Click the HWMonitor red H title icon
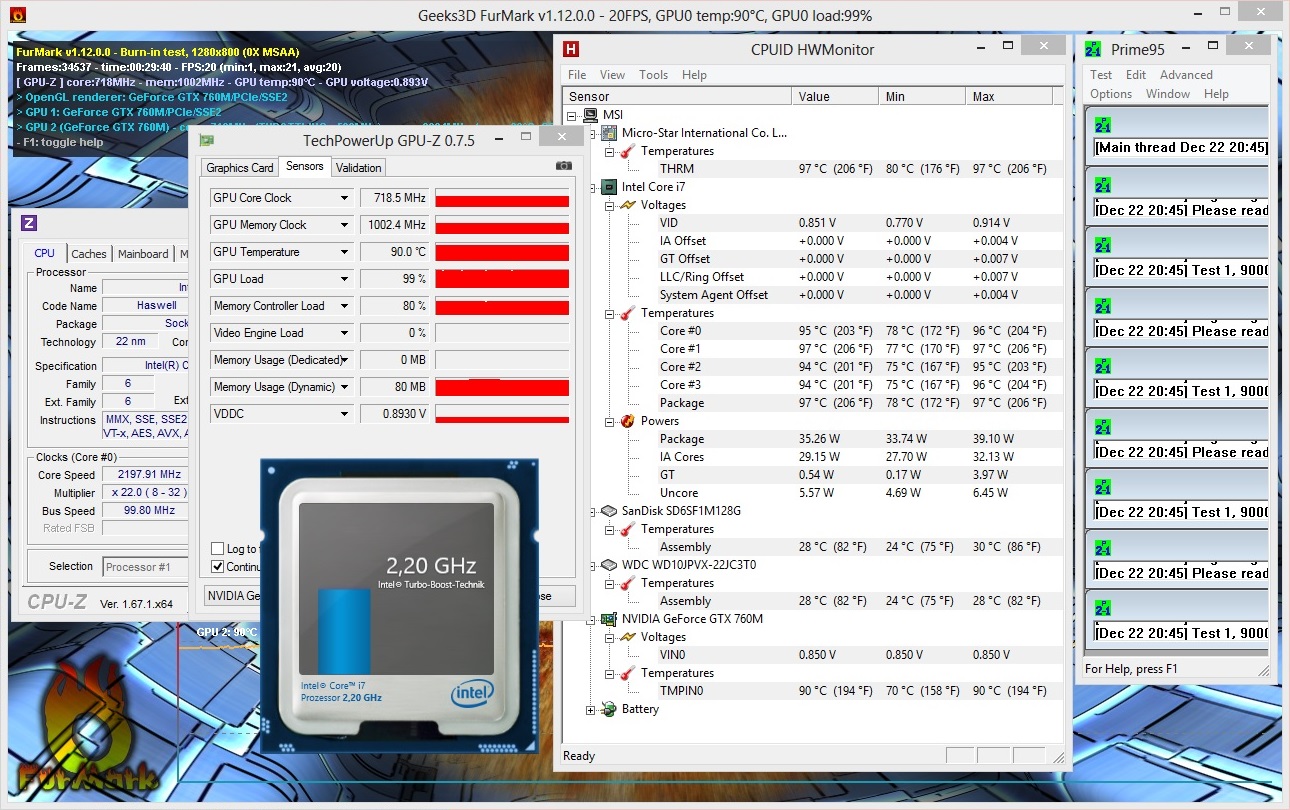Image resolution: width=1290 pixels, height=810 pixels. (571, 49)
